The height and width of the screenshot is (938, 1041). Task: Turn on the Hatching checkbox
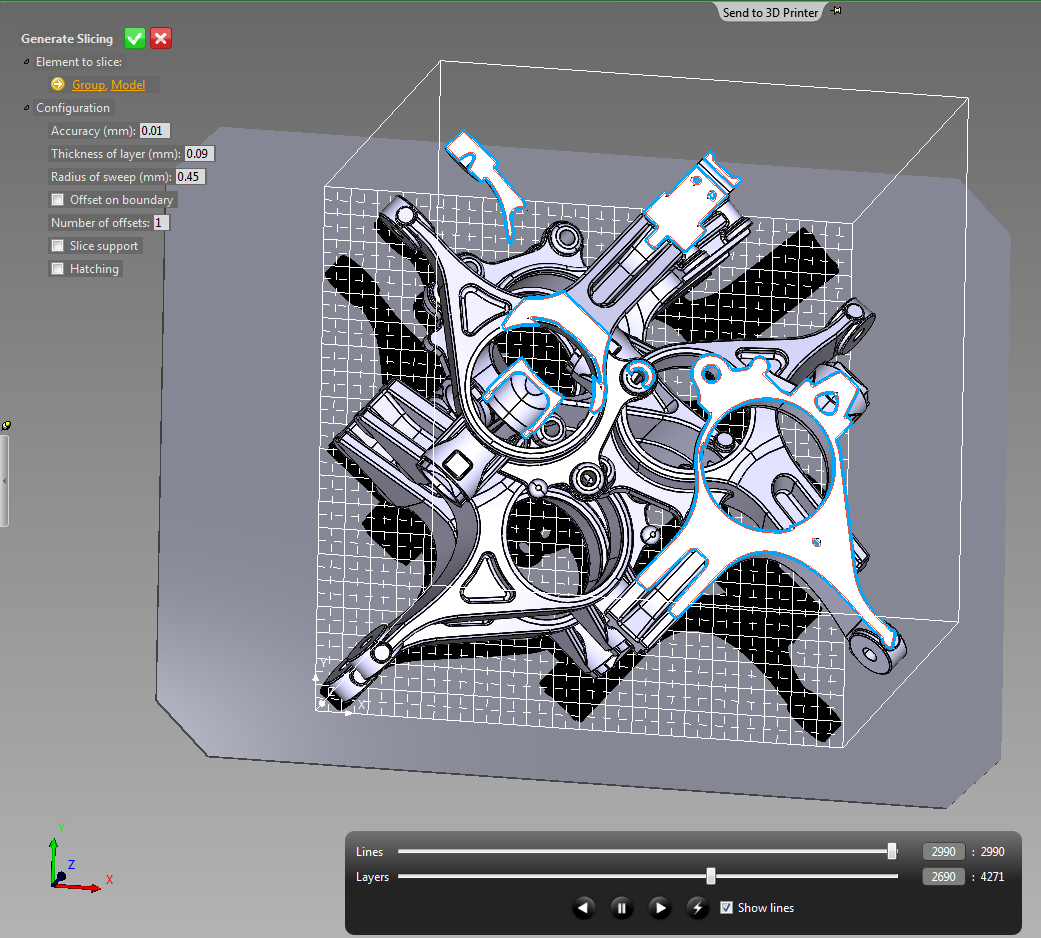point(58,269)
